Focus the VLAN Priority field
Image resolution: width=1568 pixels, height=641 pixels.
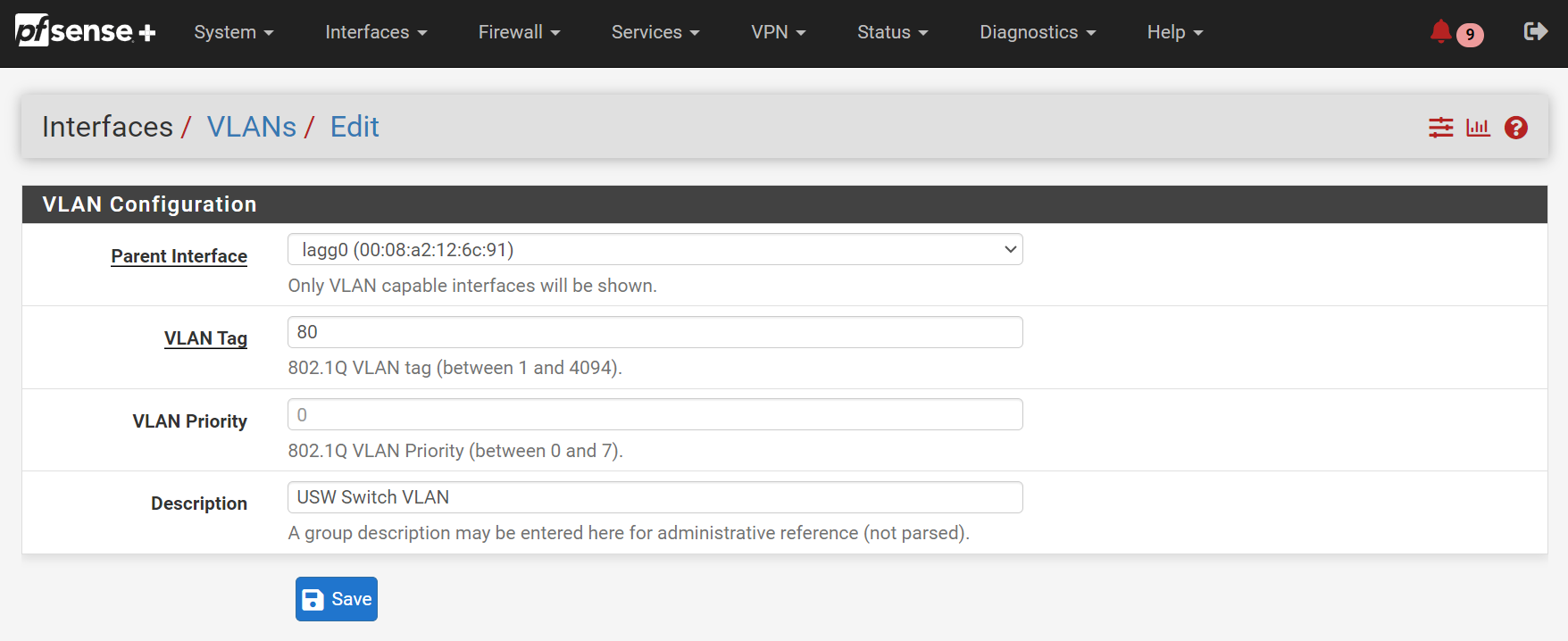click(655, 415)
